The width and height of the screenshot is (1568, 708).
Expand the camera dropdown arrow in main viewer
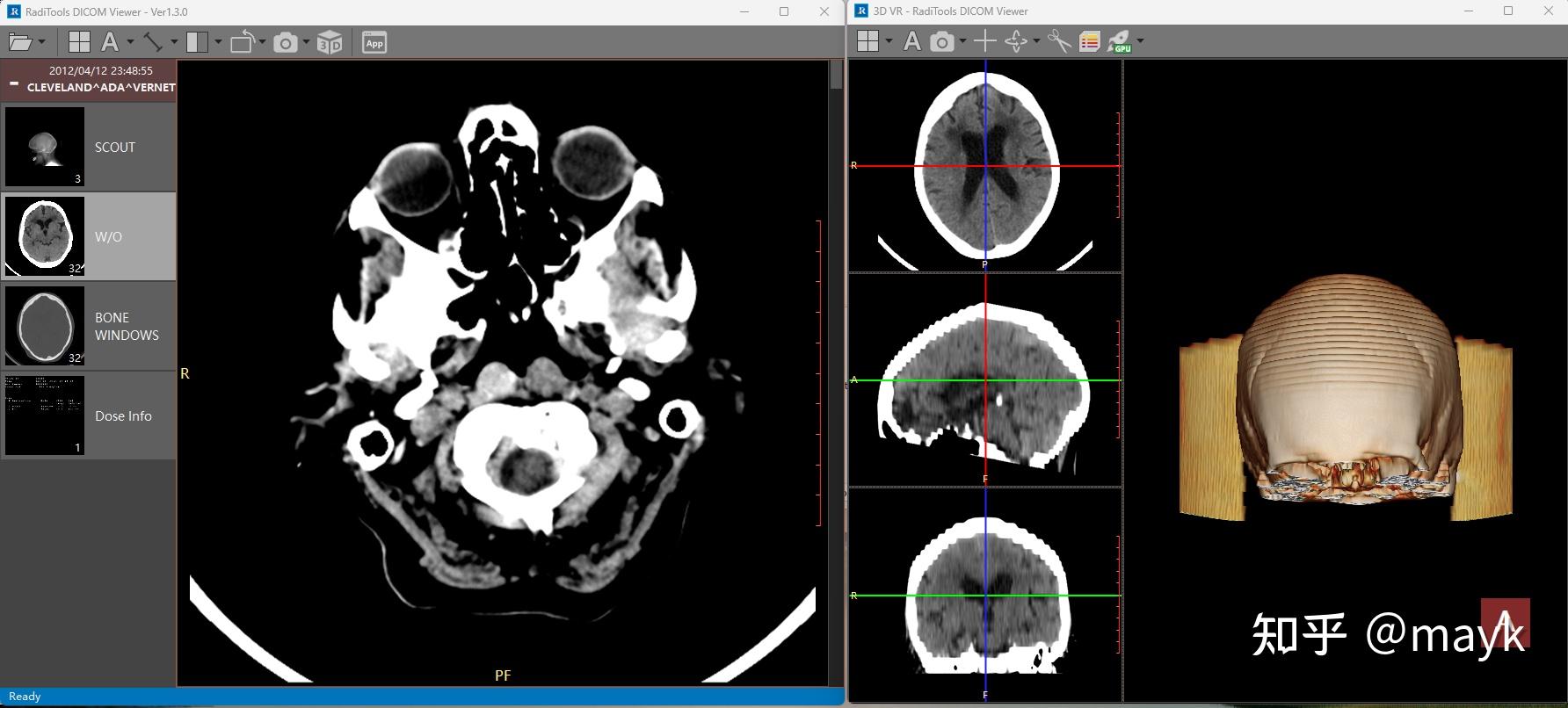[x=306, y=42]
